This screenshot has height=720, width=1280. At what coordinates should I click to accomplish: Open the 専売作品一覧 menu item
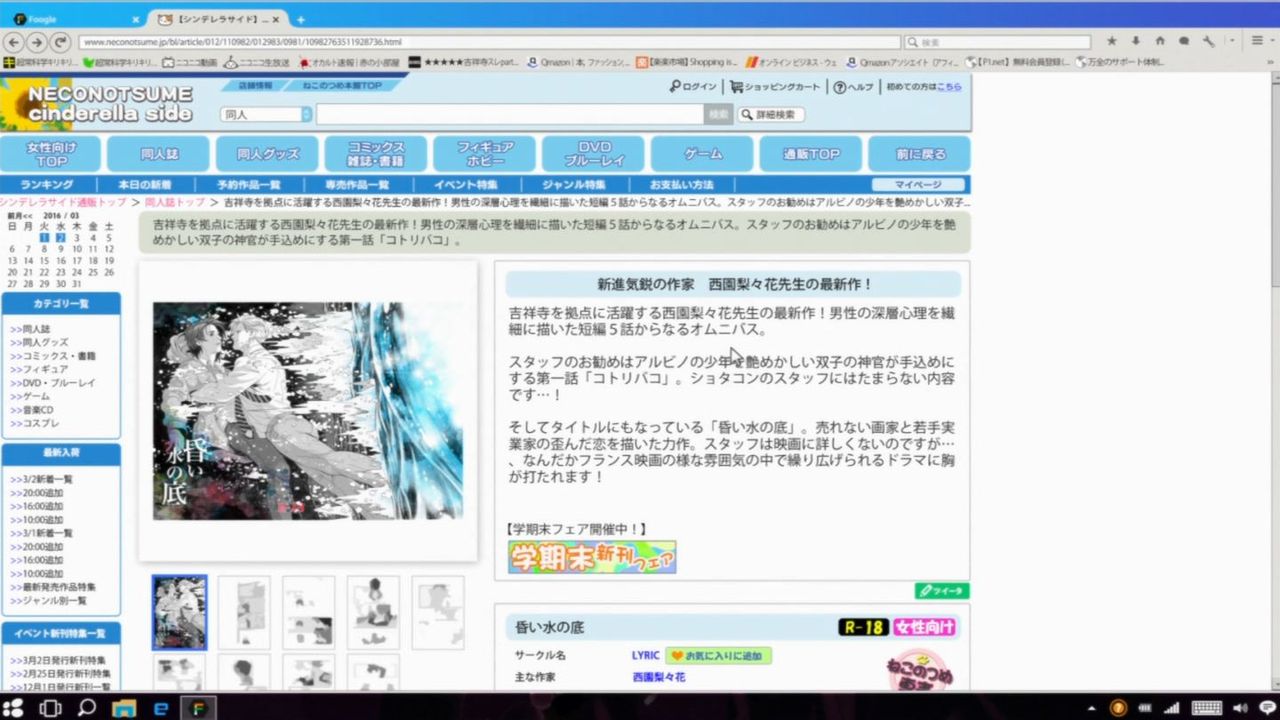click(356, 185)
